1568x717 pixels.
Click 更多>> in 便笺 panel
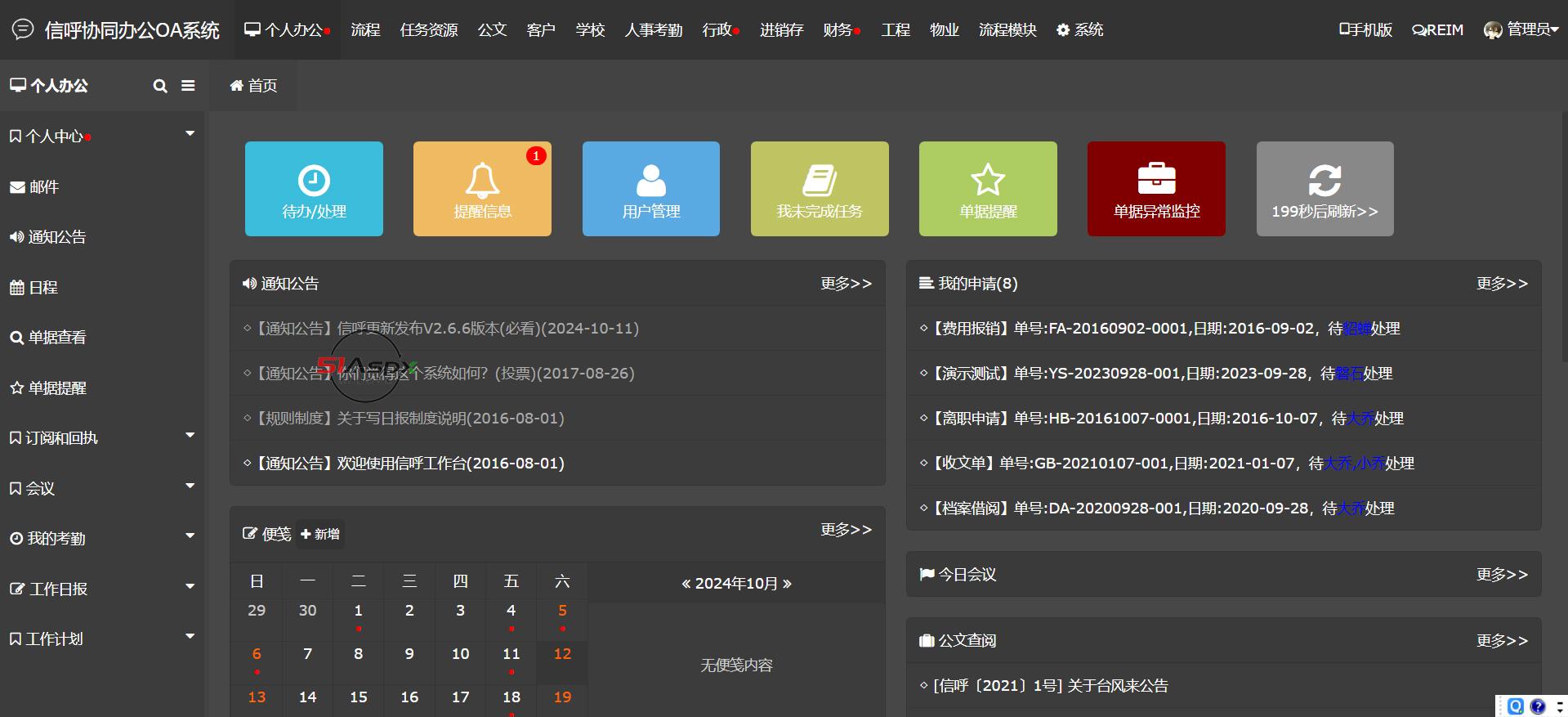[846, 530]
